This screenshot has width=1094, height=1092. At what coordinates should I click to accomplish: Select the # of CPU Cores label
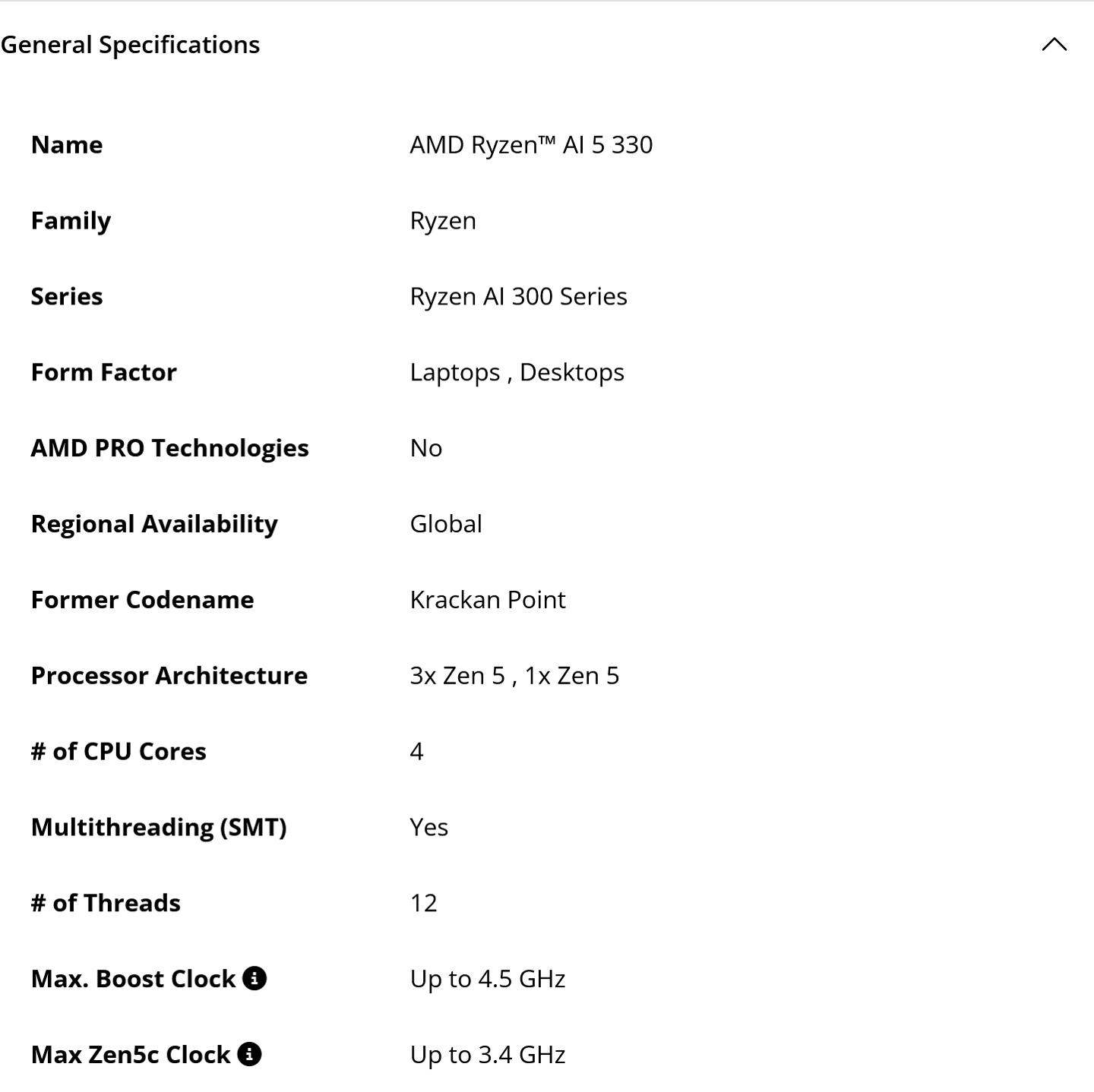point(119,751)
